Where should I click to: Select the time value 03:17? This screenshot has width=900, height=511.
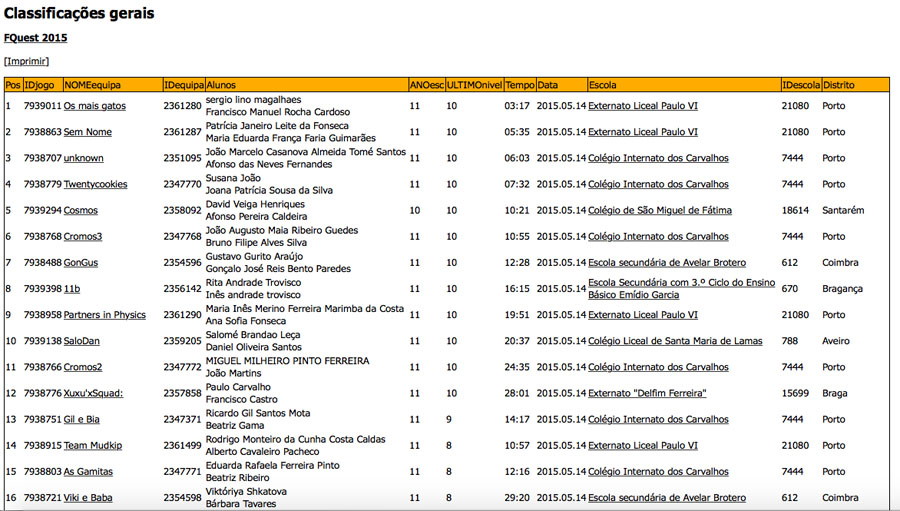pos(517,106)
